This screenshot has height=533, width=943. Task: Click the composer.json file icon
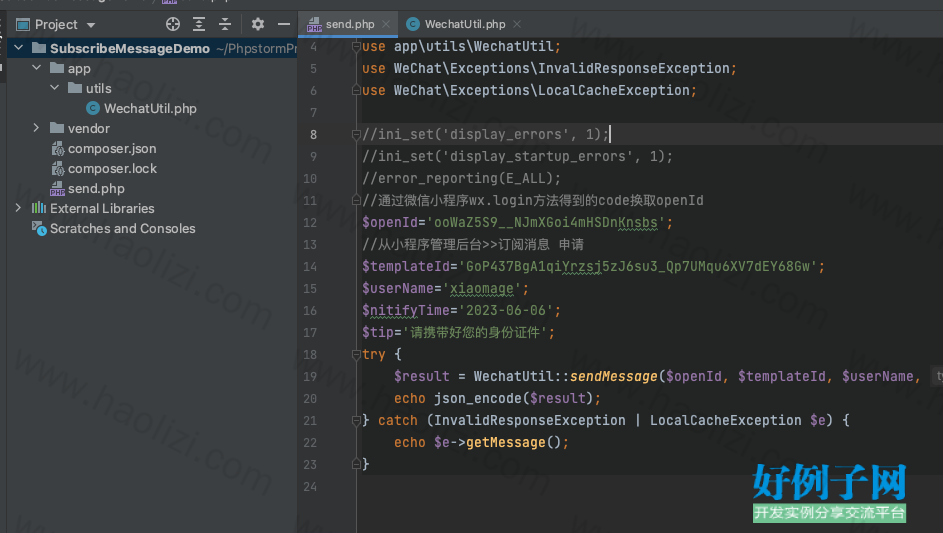pos(58,149)
